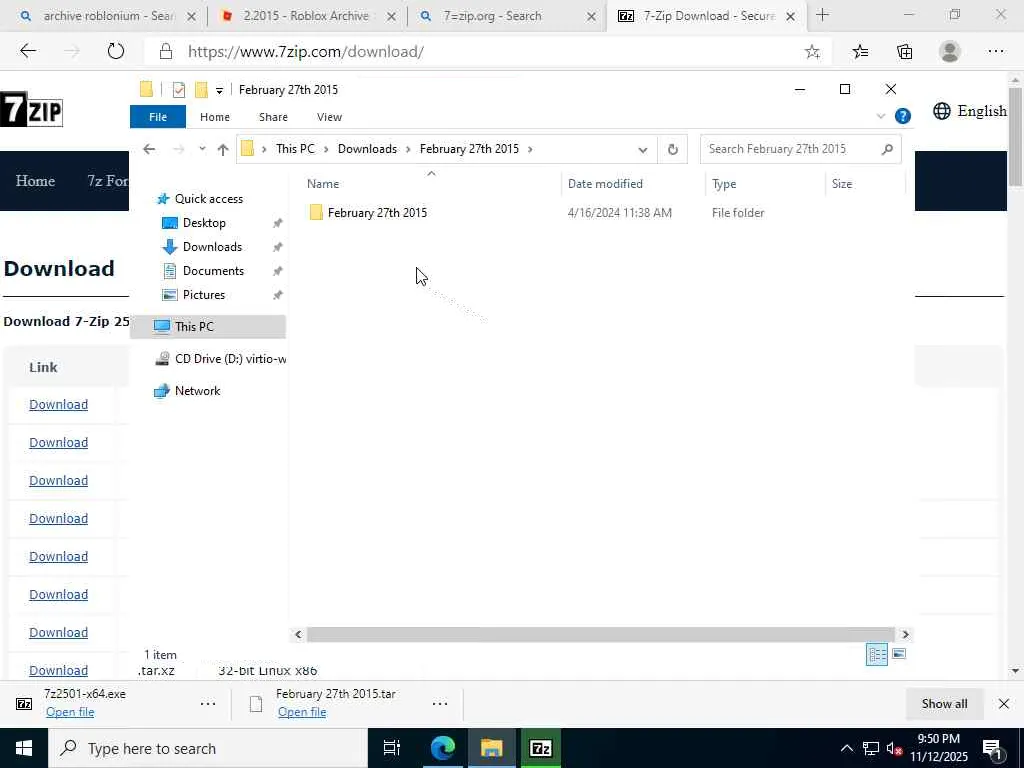The image size is (1024, 768).
Task: Switch to Large icons view layout icon
Action: tap(899, 654)
